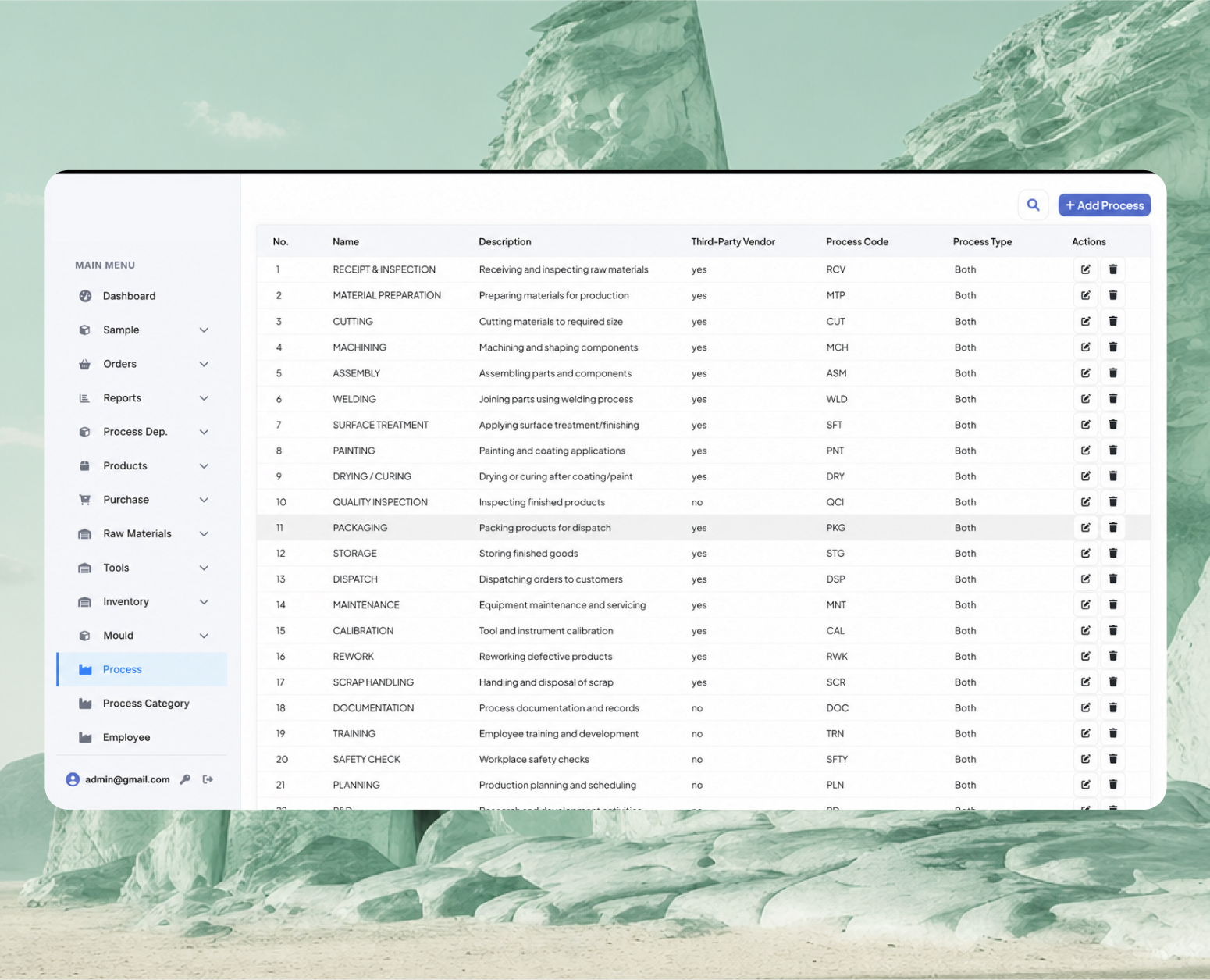This screenshot has height=980, width=1210.
Task: Delete the CUTTING process row
Action: pyautogui.click(x=1113, y=321)
